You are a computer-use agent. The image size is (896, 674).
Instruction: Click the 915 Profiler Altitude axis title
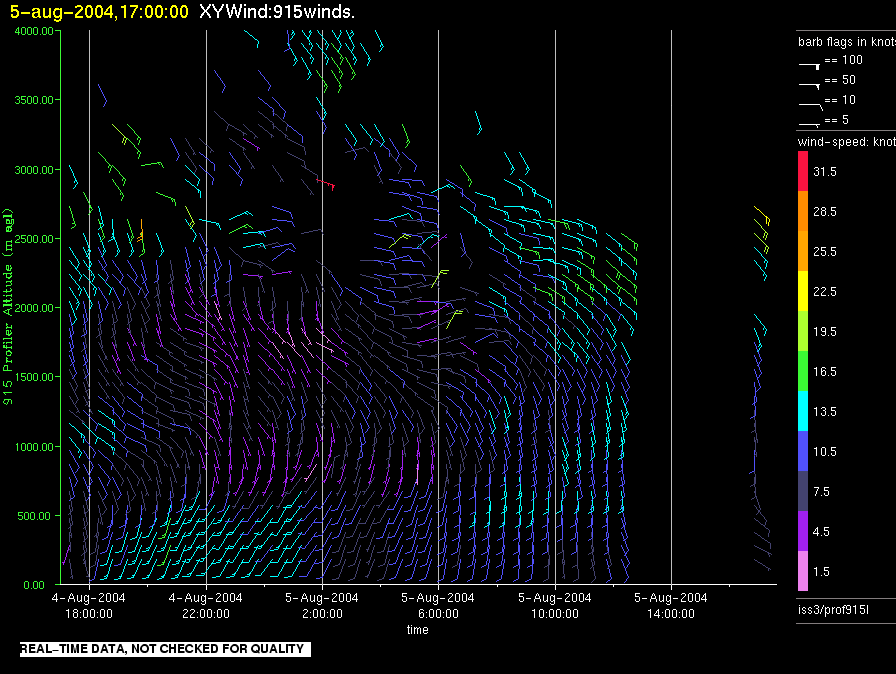tap(8, 307)
